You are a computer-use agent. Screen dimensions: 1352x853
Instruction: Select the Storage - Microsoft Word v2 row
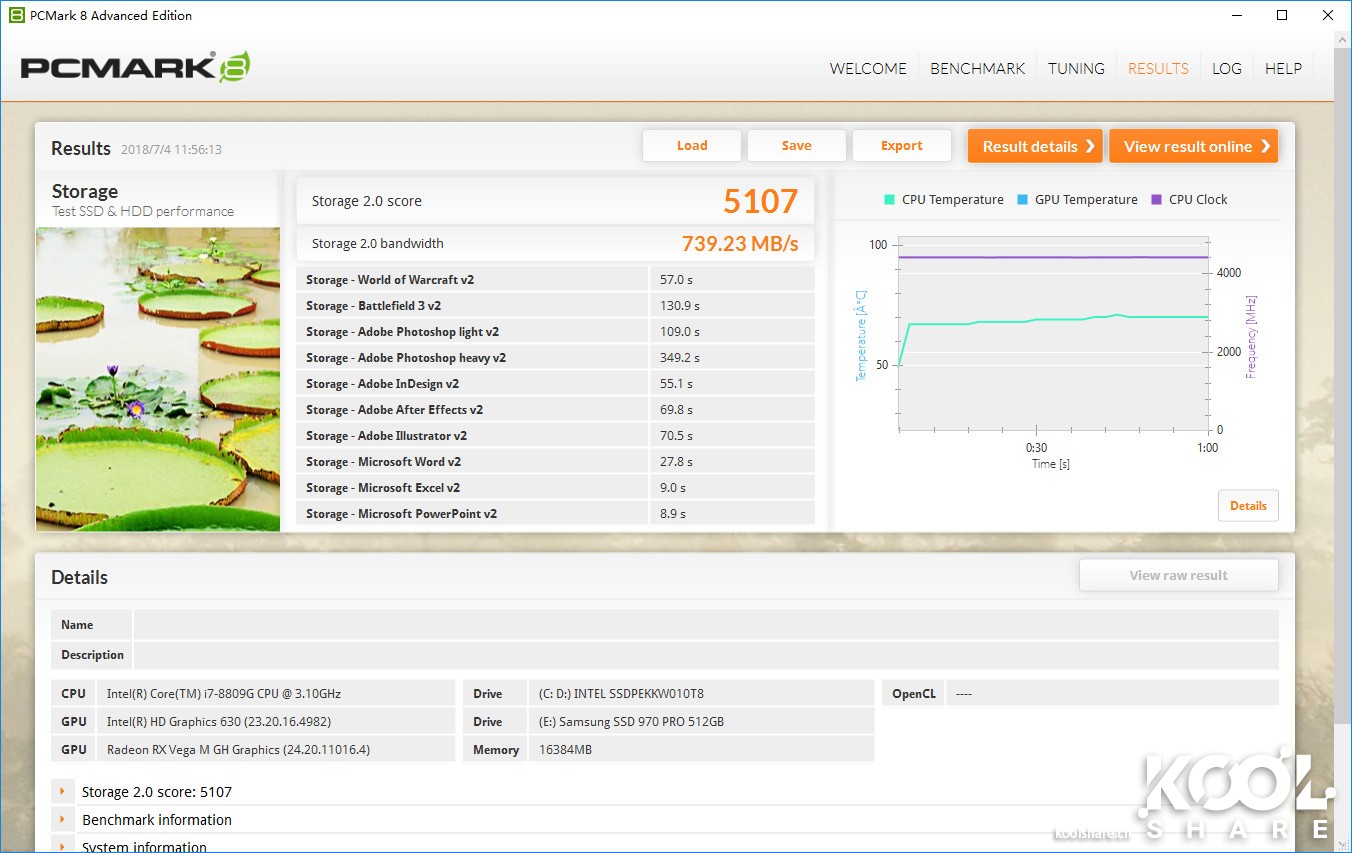point(555,462)
